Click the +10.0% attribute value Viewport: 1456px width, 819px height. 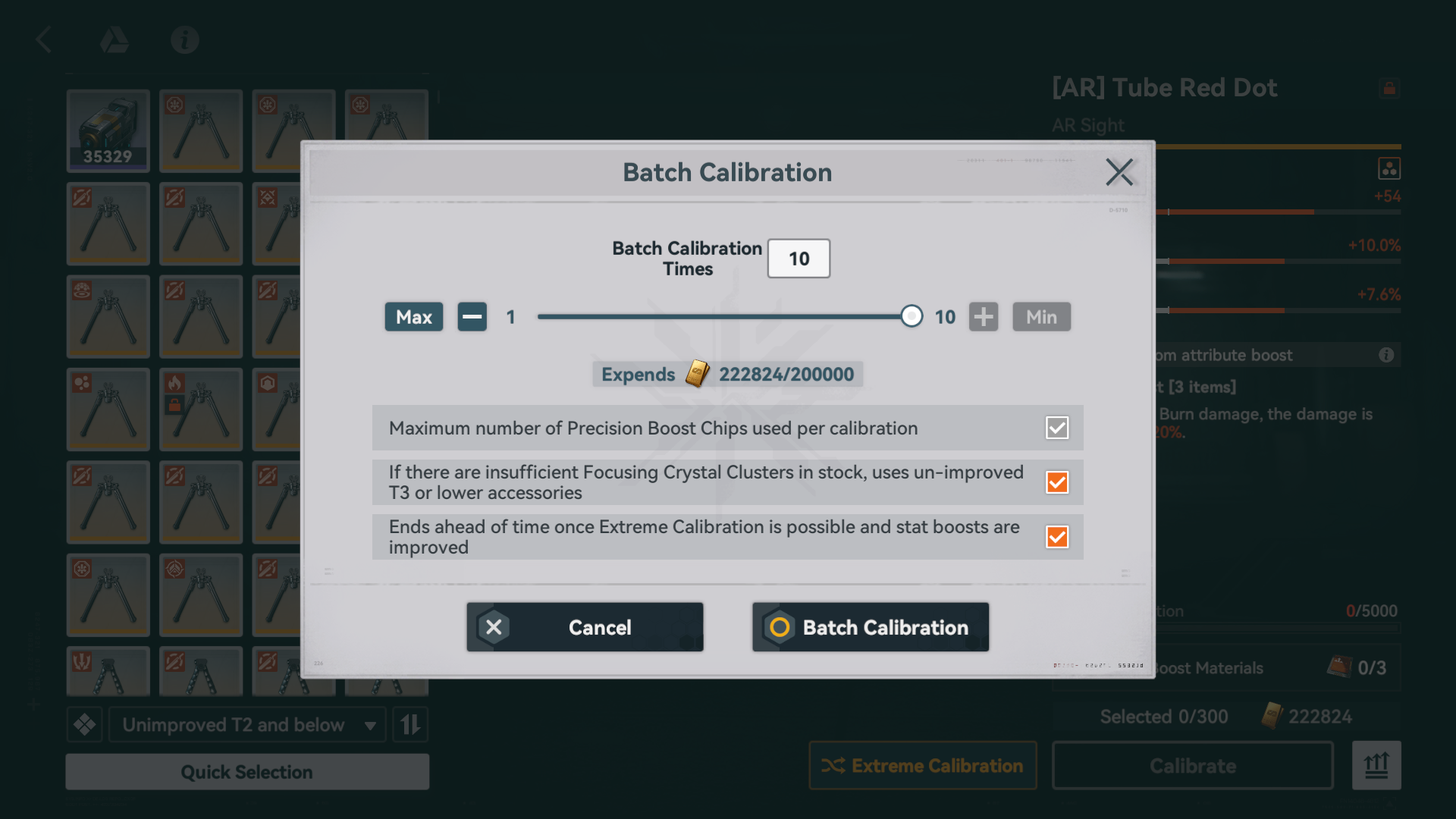1374,246
